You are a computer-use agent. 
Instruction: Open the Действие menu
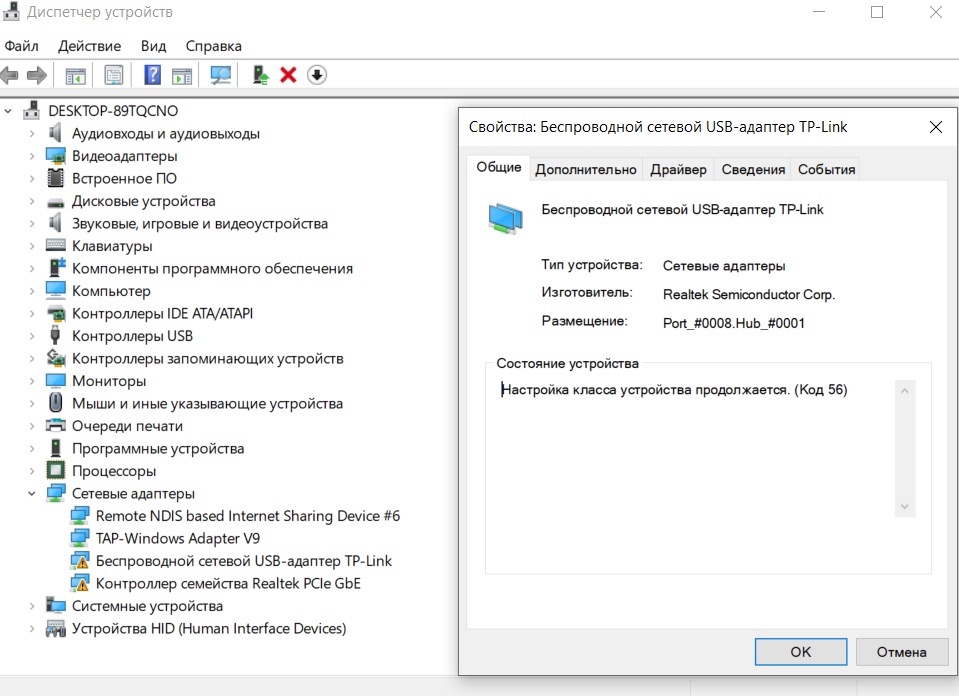click(x=89, y=46)
